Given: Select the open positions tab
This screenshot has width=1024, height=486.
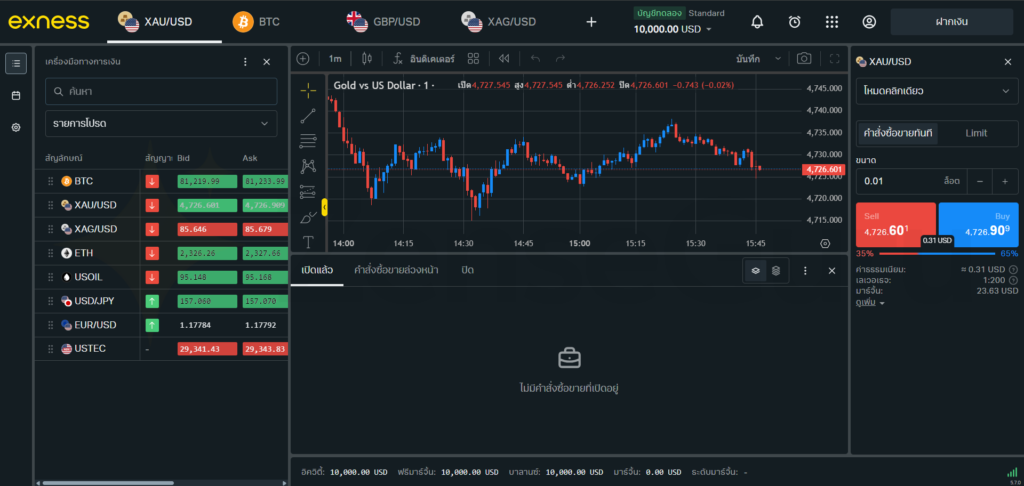Looking at the screenshot, I should tap(317, 270).
